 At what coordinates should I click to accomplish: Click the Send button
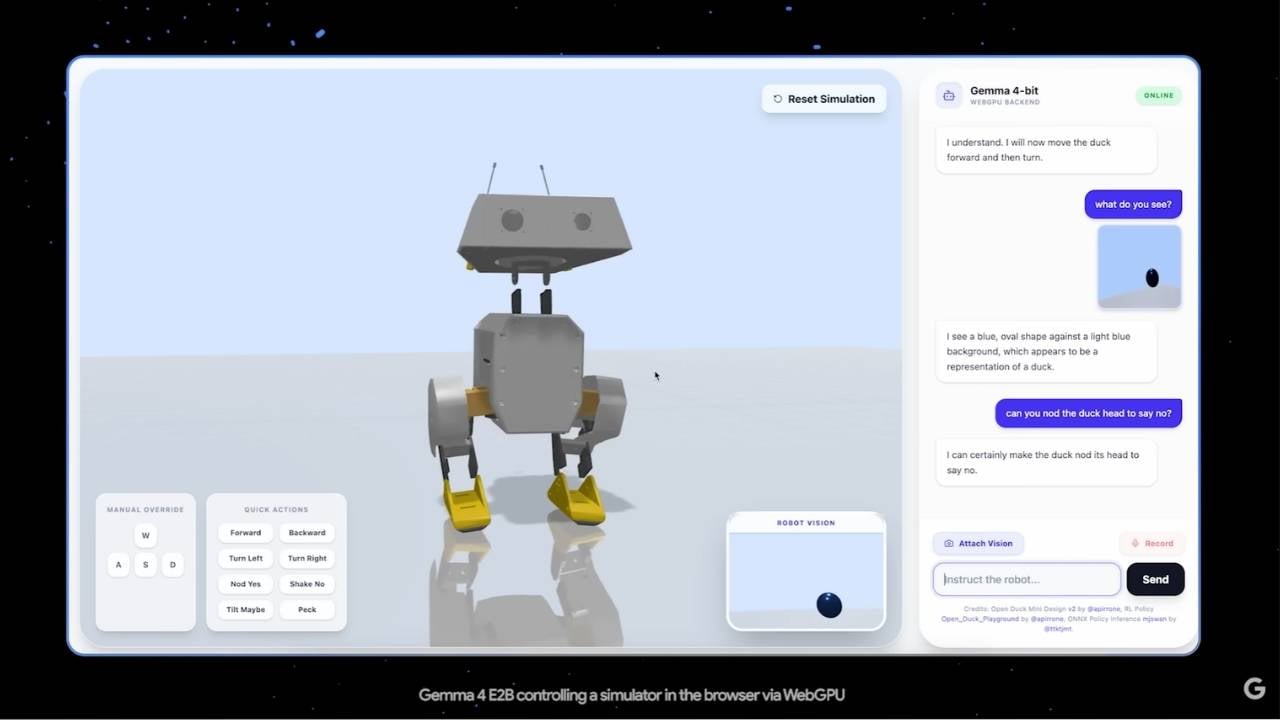click(1155, 579)
